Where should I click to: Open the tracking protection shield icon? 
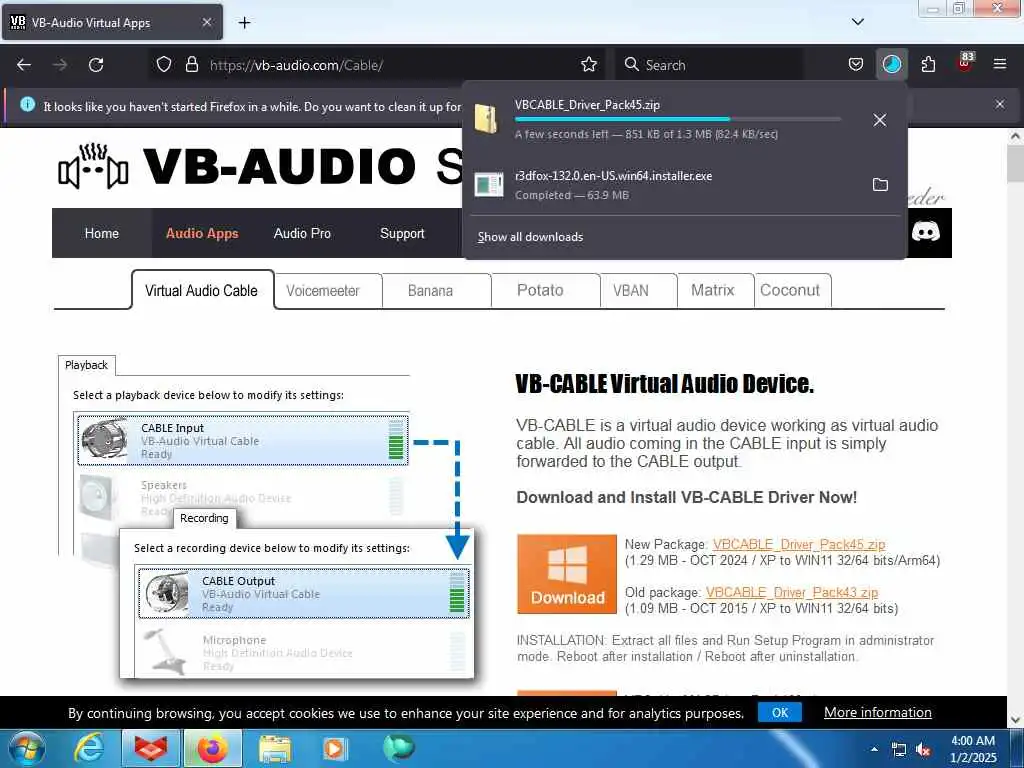pos(164,65)
